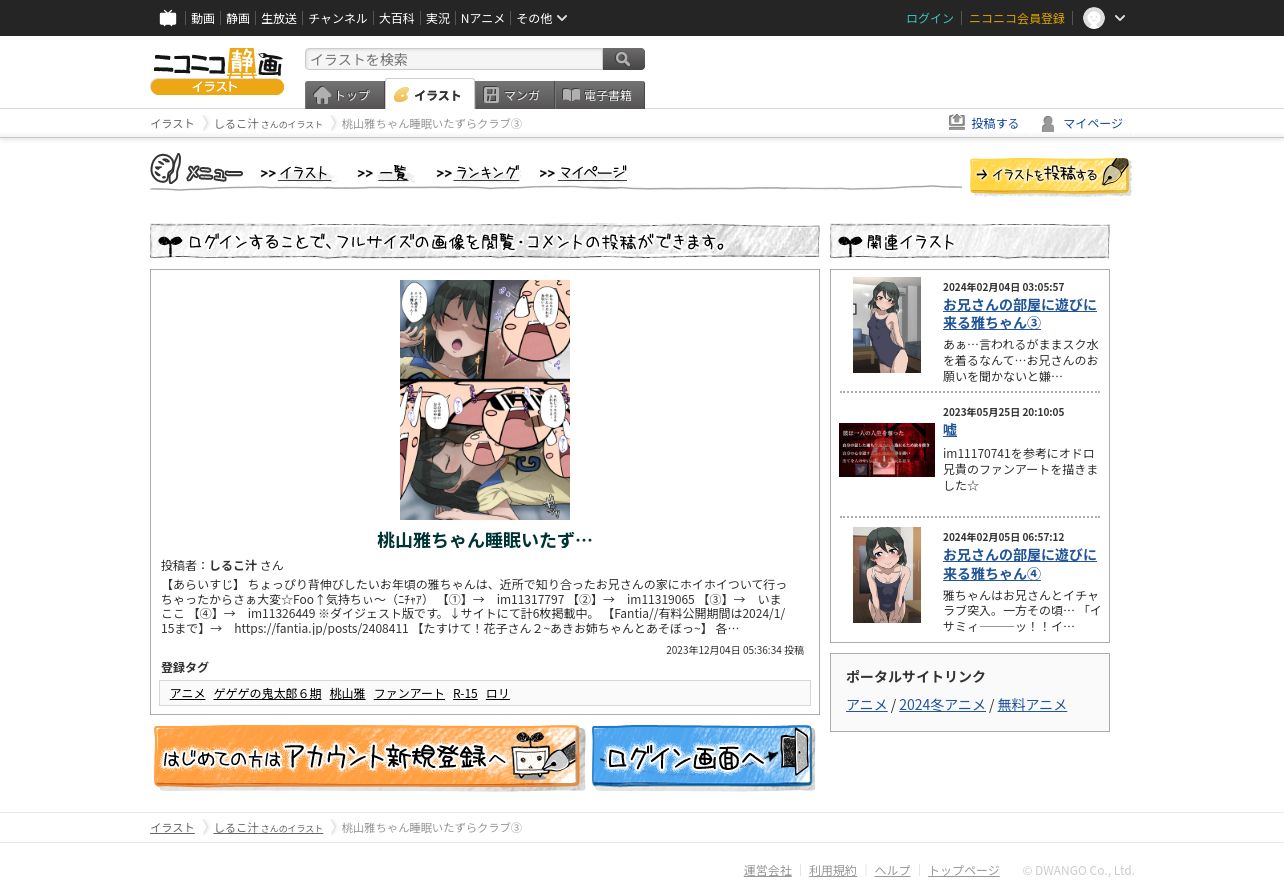Select the イラスト tab with palette icon

pyautogui.click(x=429, y=95)
